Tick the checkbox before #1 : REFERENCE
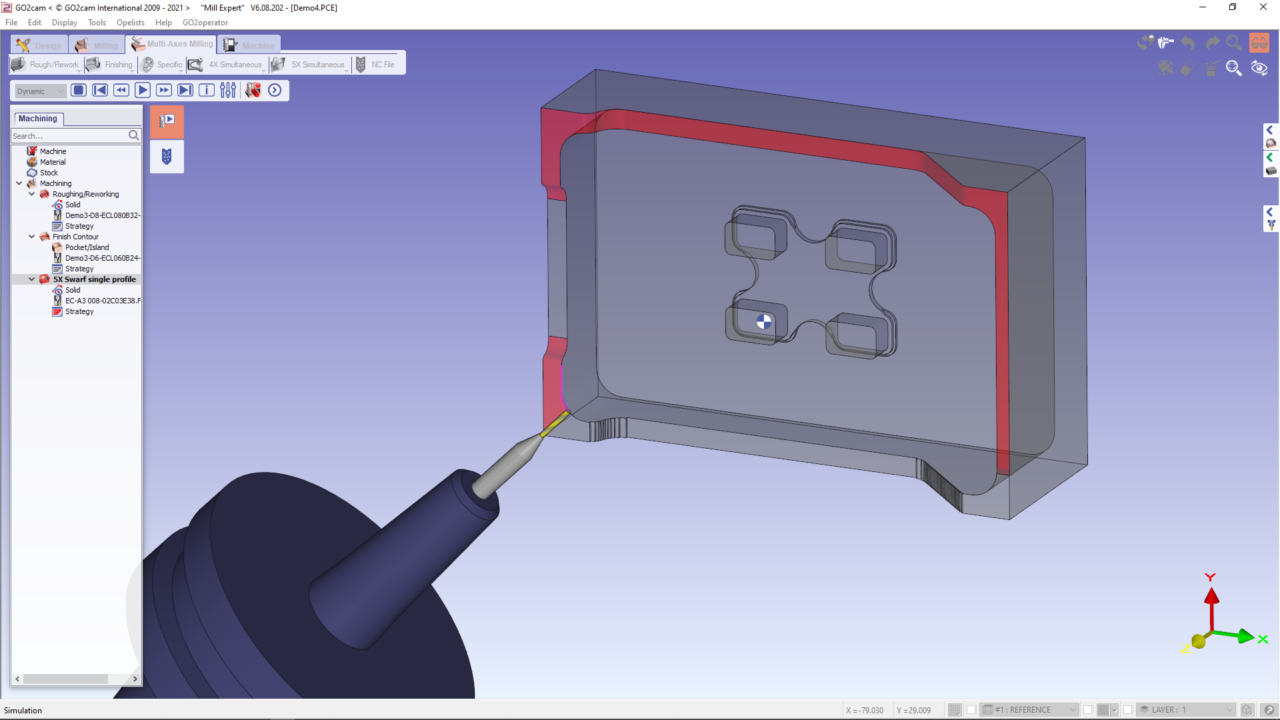Image resolution: width=1280 pixels, height=720 pixels. click(971, 710)
